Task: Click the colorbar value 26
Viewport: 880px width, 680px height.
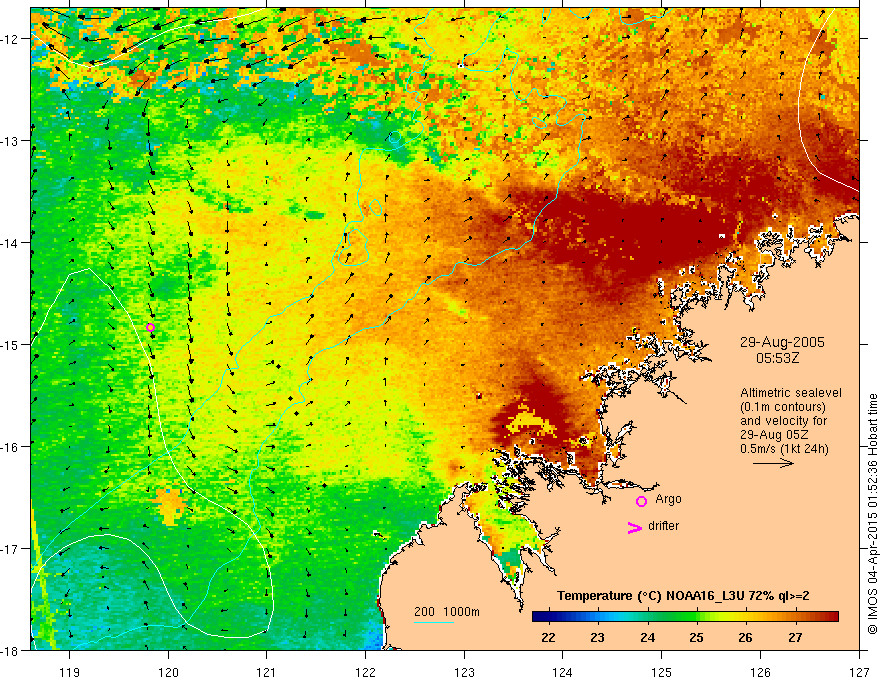Action: [745, 637]
